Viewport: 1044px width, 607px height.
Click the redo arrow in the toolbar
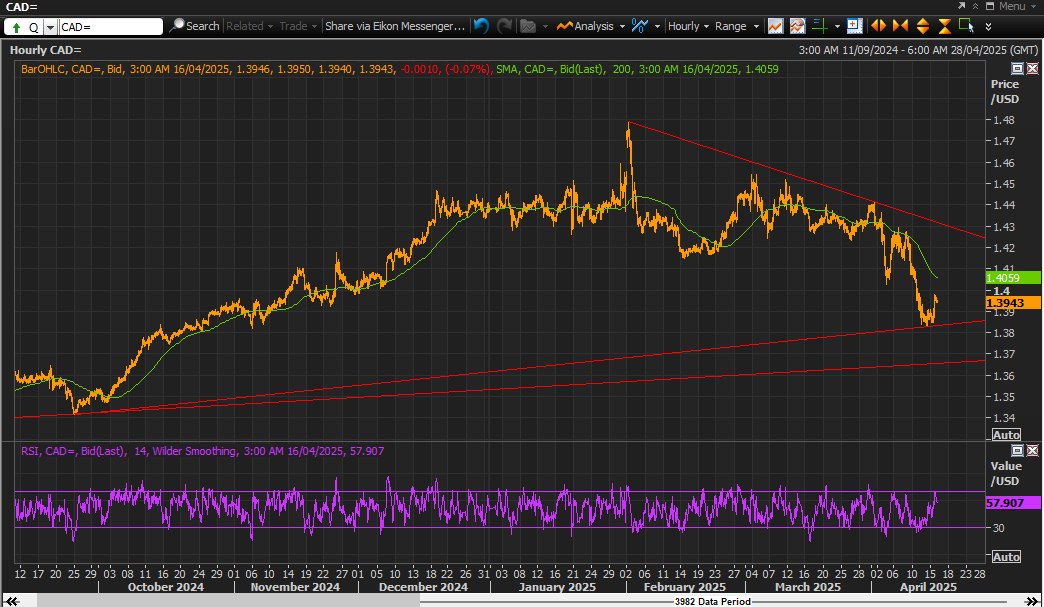[505, 26]
